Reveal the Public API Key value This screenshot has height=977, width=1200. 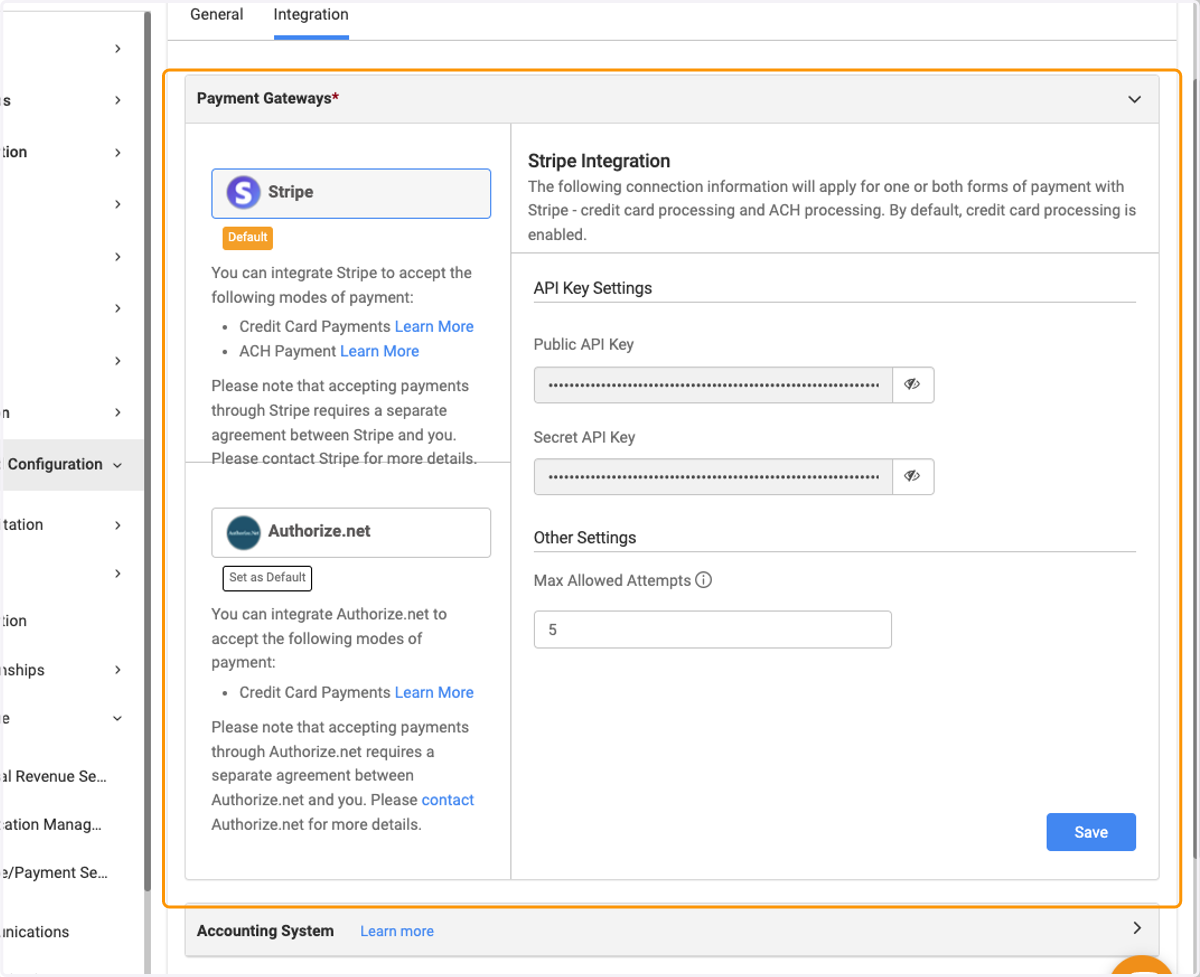[x=912, y=384]
